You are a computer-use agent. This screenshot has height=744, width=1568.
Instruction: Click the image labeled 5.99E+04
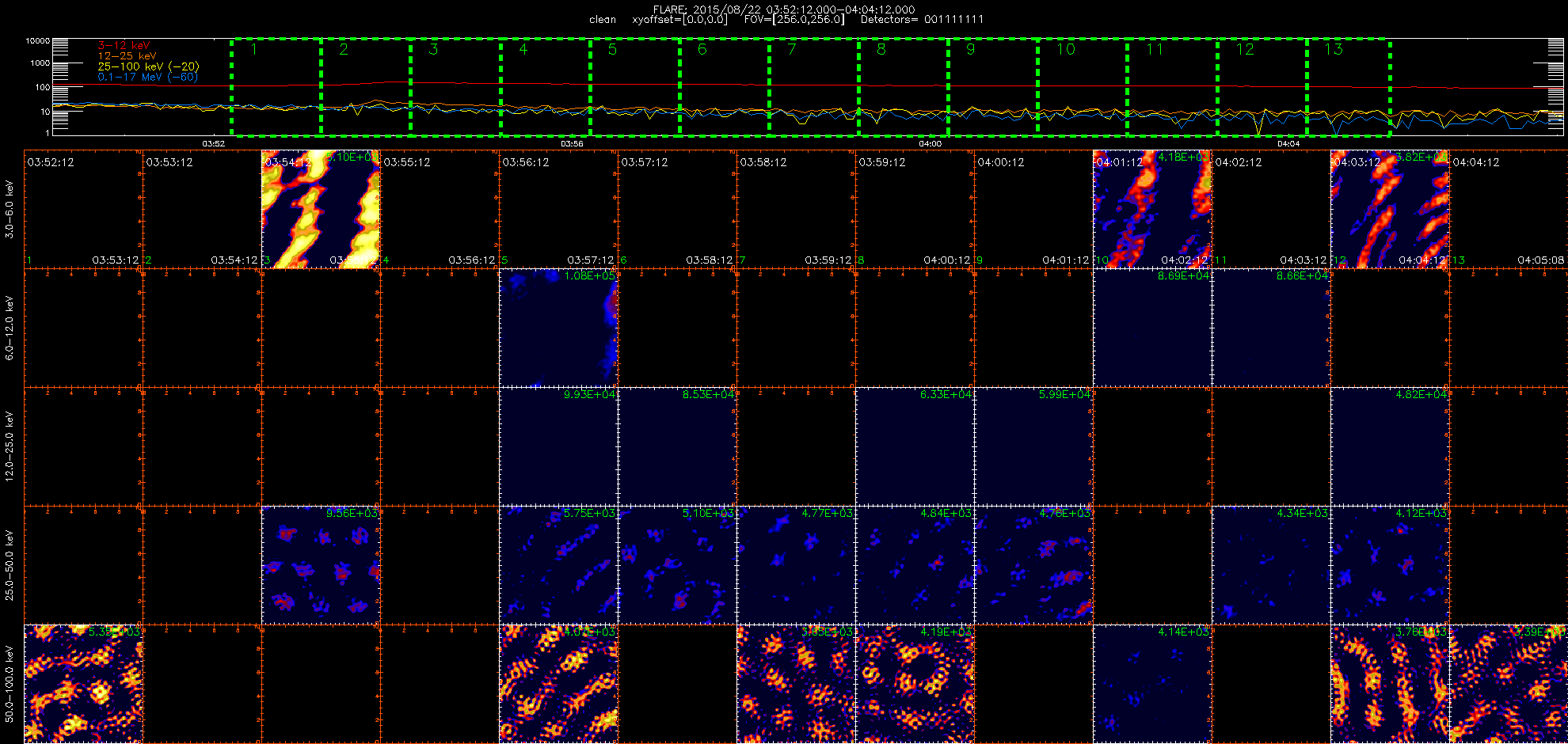1033,446
